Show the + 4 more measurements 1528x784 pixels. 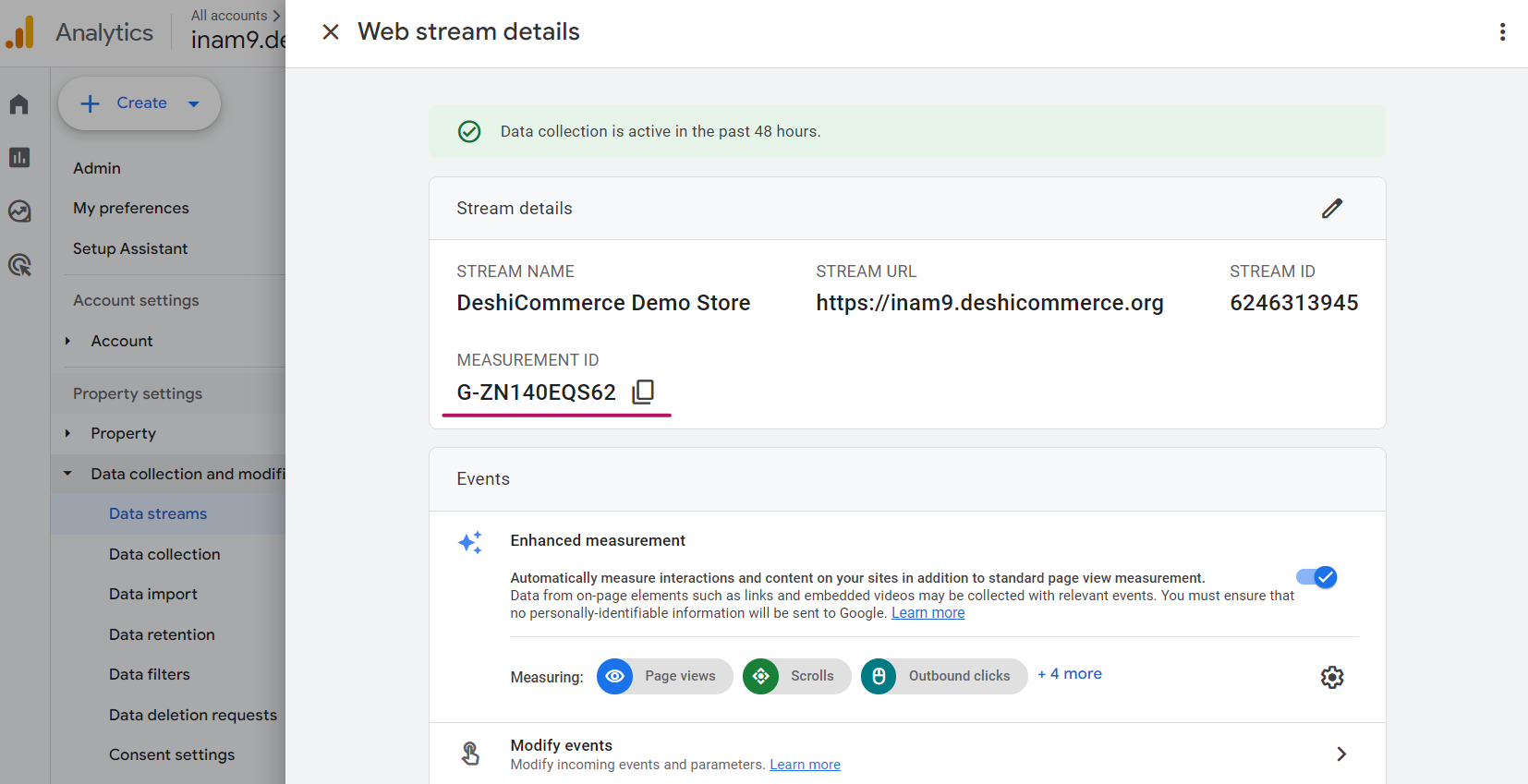click(x=1070, y=674)
